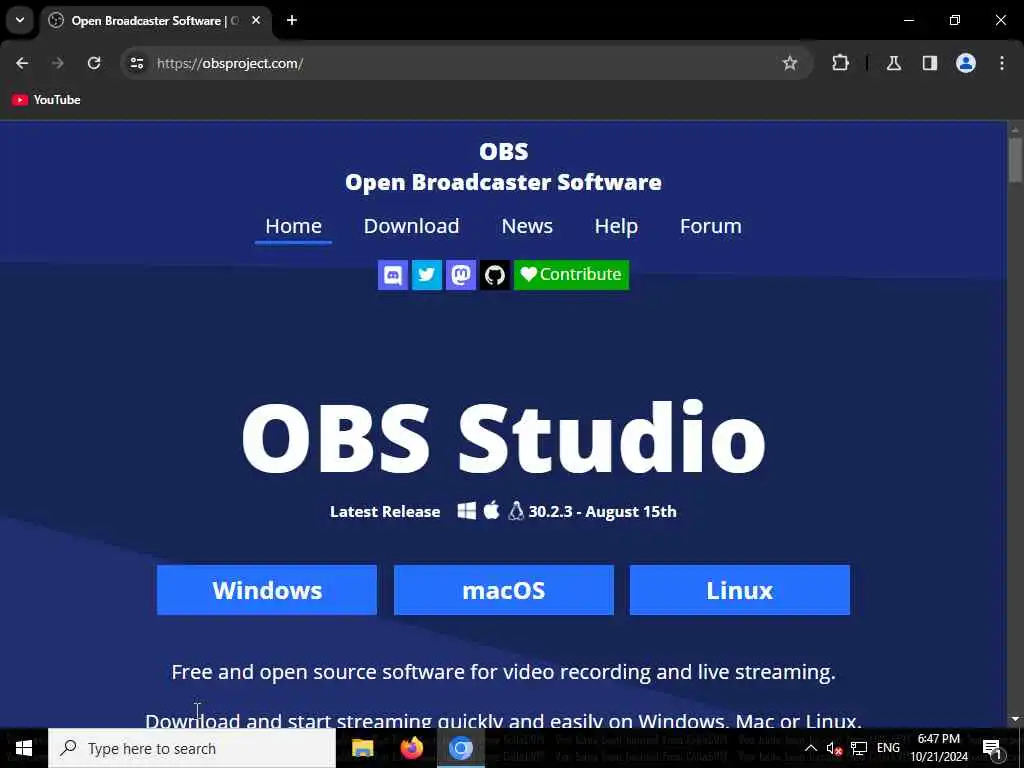Click the 'Latest Release' text
Image resolution: width=1024 pixels, height=768 pixels.
pos(385,511)
